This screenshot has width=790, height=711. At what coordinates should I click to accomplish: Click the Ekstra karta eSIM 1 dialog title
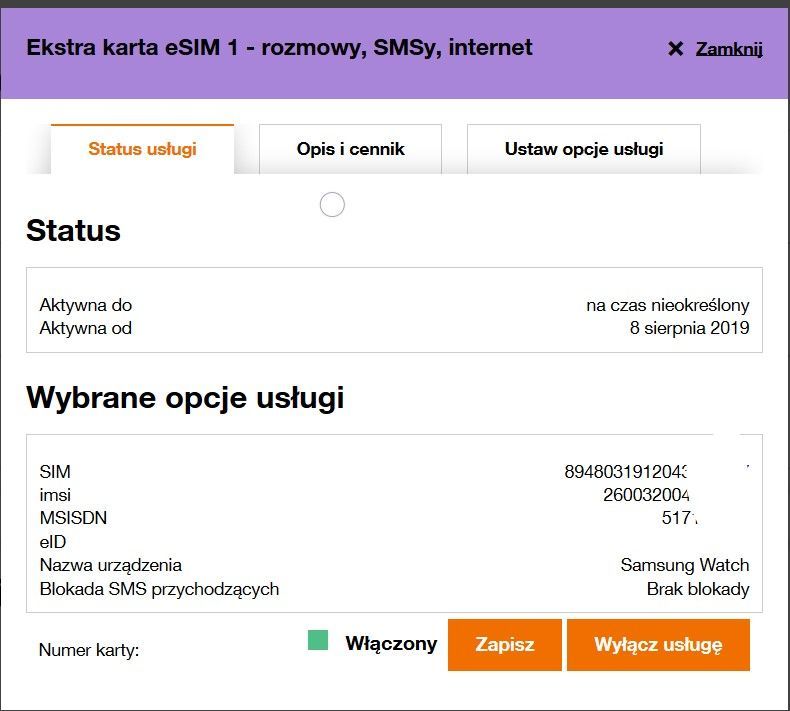279,47
